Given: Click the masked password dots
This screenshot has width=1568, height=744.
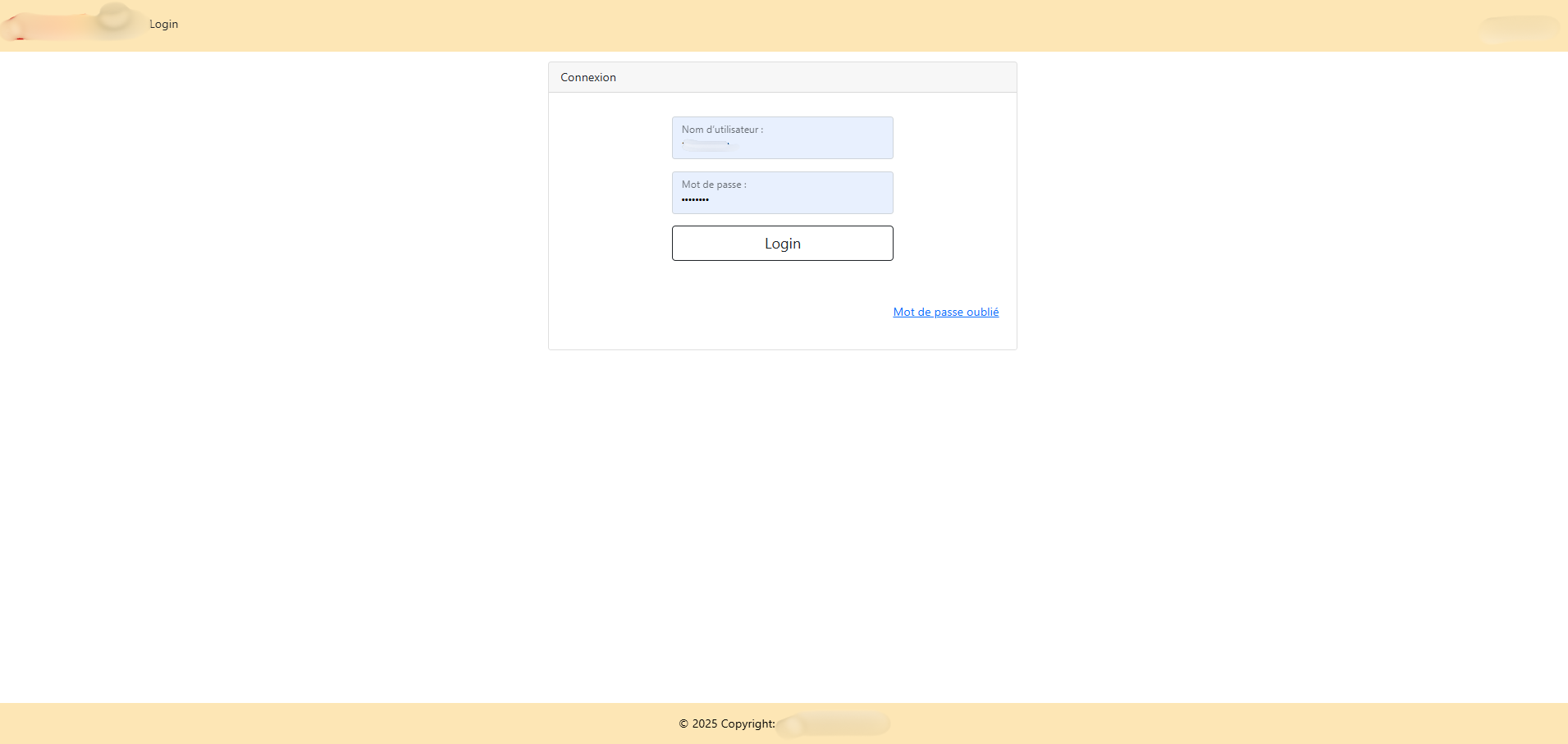Looking at the screenshot, I should click(x=695, y=200).
